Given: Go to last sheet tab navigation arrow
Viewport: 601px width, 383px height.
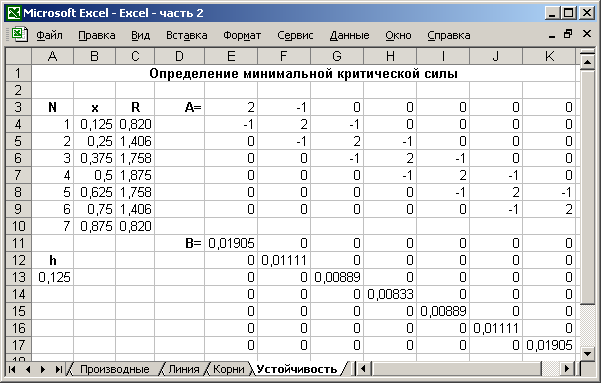Looking at the screenshot, I should pos(59,370).
